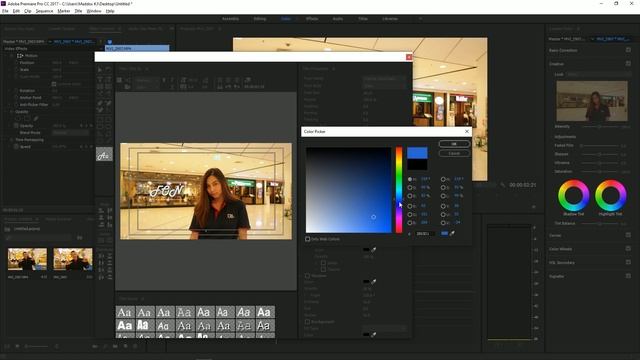Open the File menu
The height and width of the screenshot is (360, 640).
coord(5,11)
